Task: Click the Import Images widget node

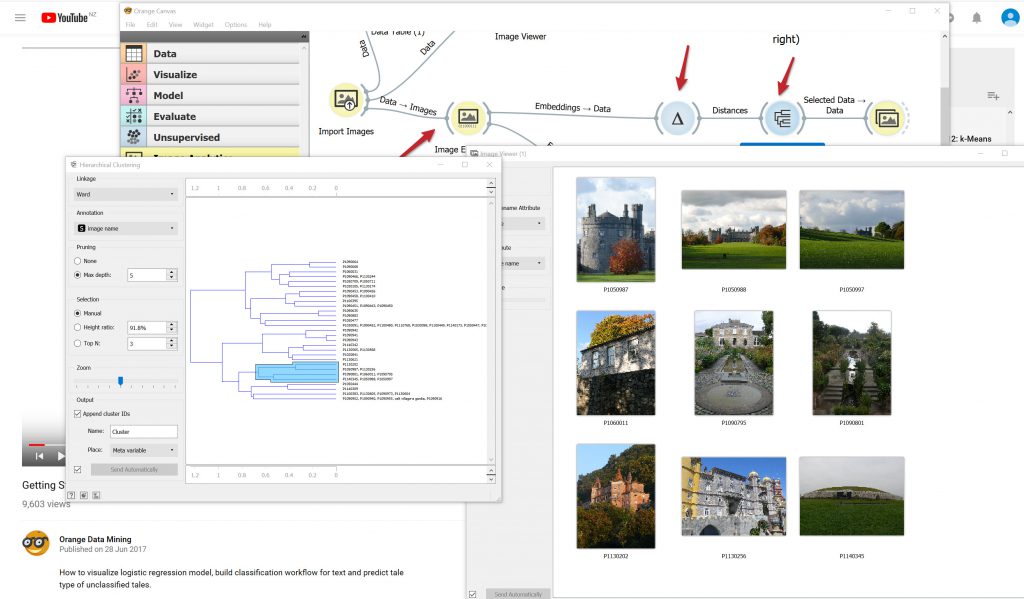Action: [346, 100]
